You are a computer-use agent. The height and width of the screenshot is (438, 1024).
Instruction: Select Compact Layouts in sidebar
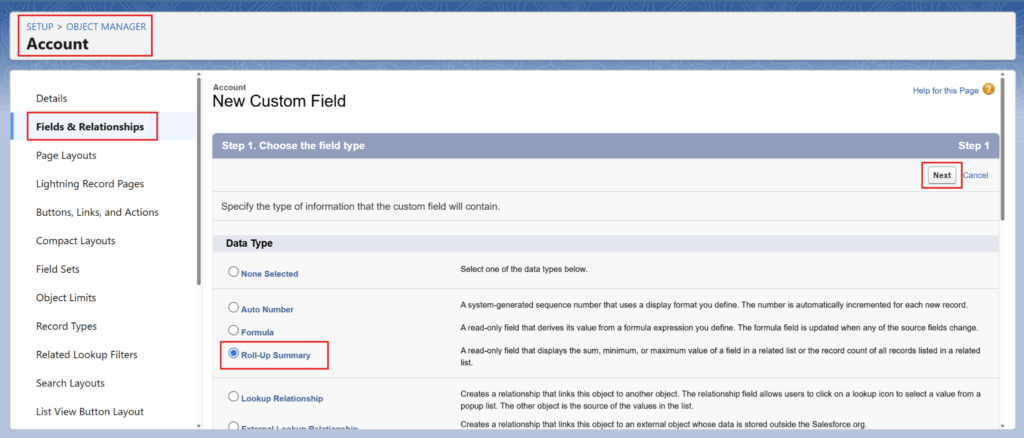75,241
